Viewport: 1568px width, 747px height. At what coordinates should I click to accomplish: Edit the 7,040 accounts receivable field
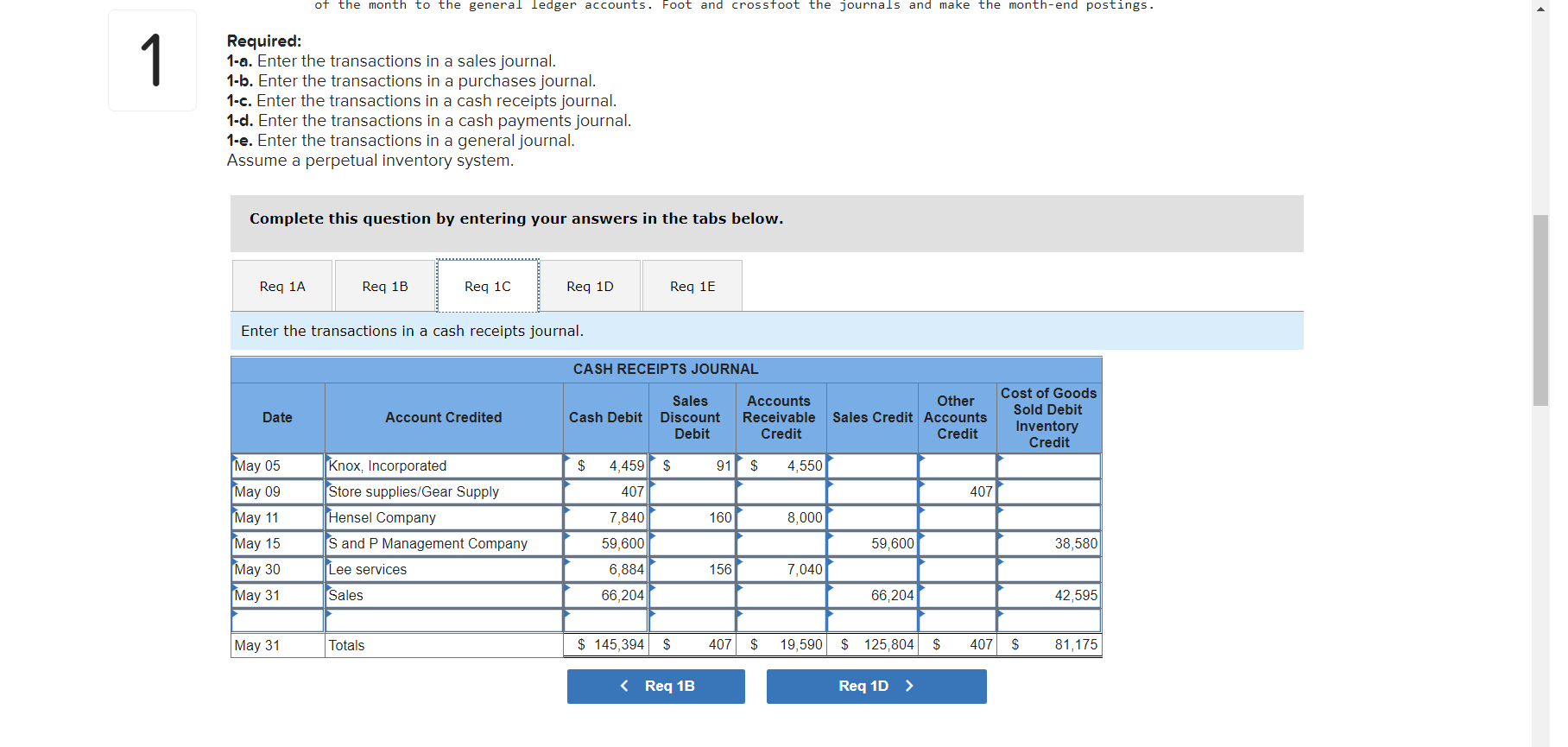click(x=781, y=569)
